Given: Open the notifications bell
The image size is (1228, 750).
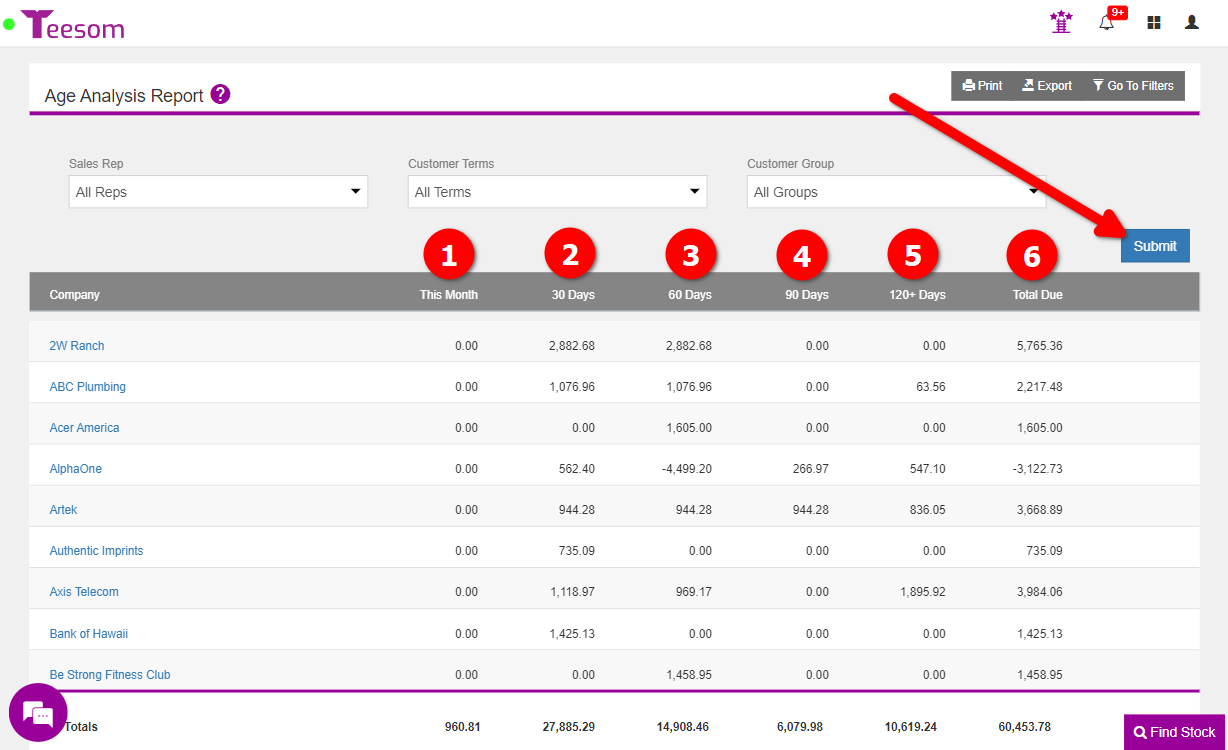Looking at the screenshot, I should click(1107, 22).
